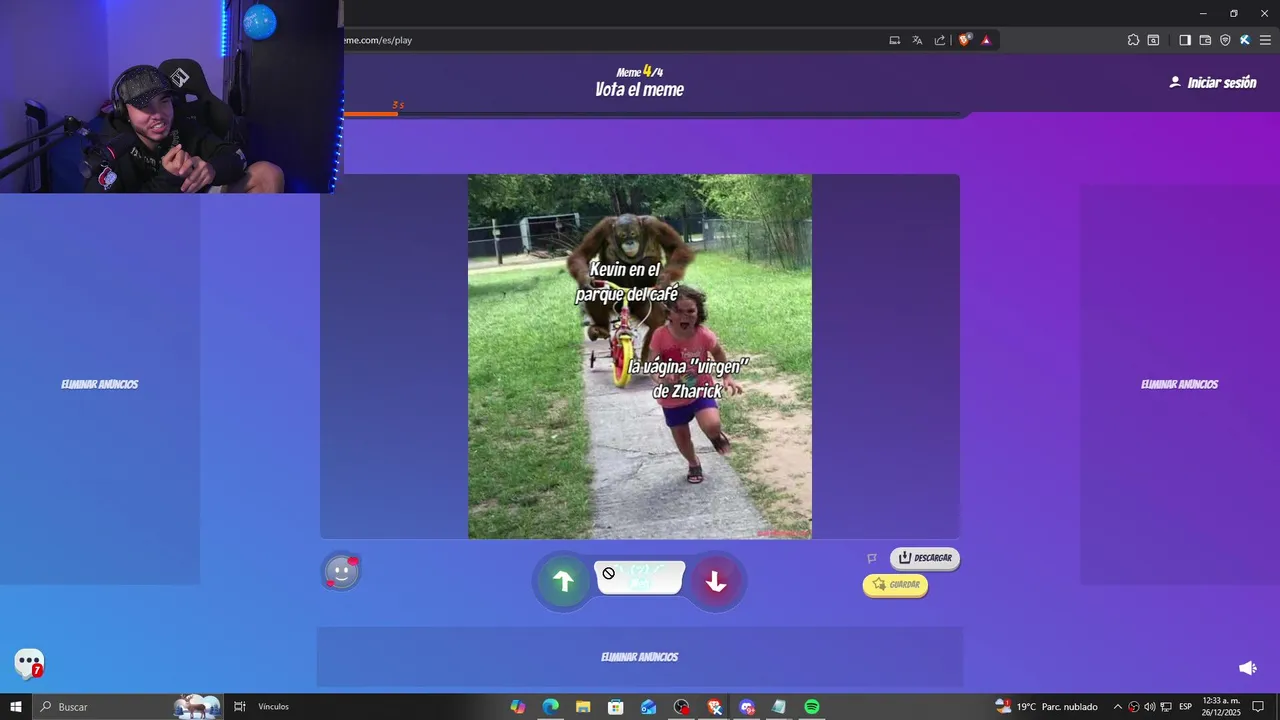The image size is (1280, 720).
Task: Click the browser address bar URL
Action: point(378,40)
